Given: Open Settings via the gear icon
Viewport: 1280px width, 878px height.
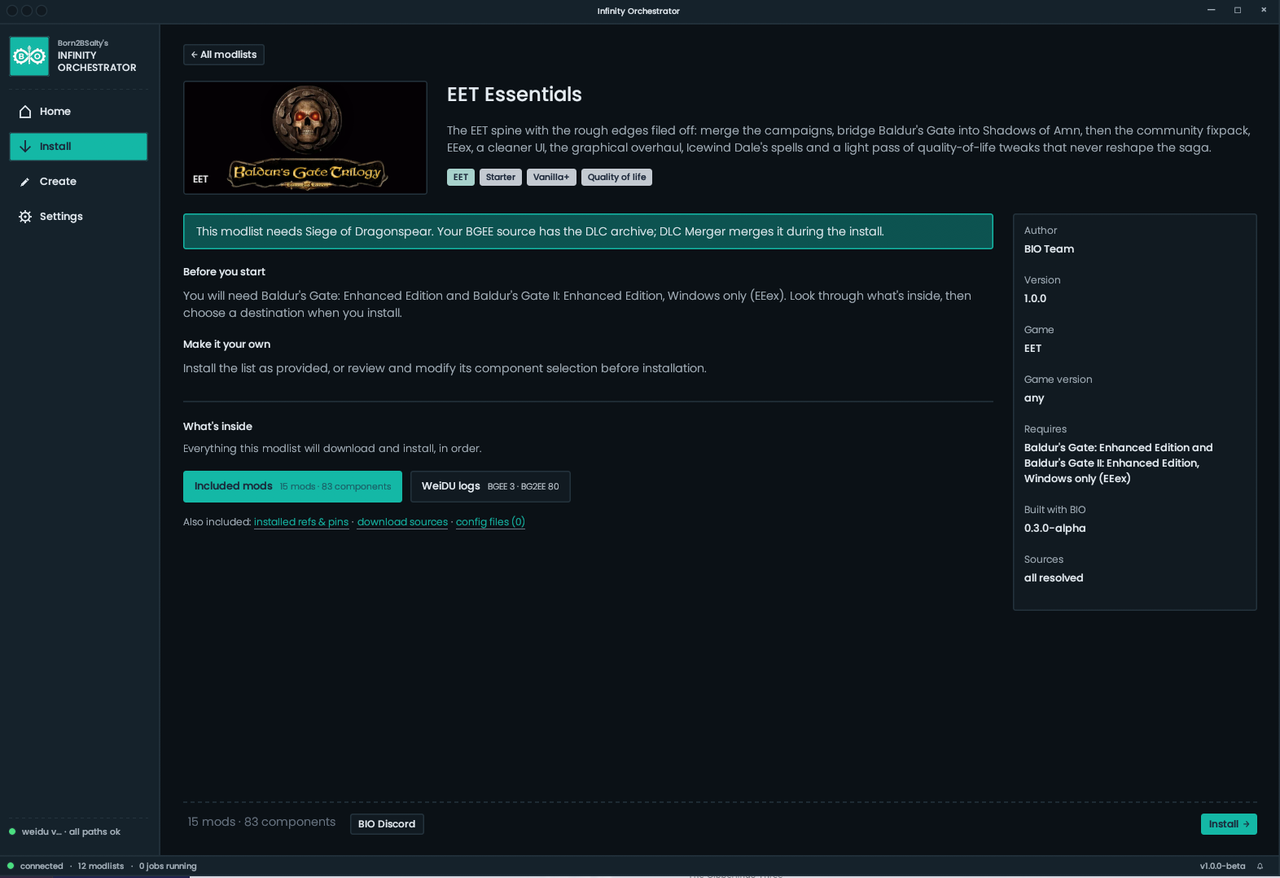Looking at the screenshot, I should [25, 217].
